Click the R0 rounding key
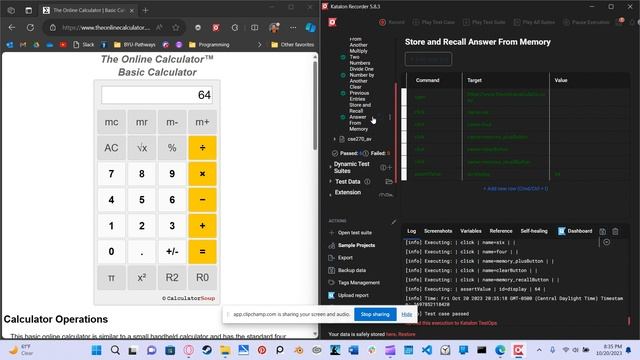640x360 pixels. (202, 278)
